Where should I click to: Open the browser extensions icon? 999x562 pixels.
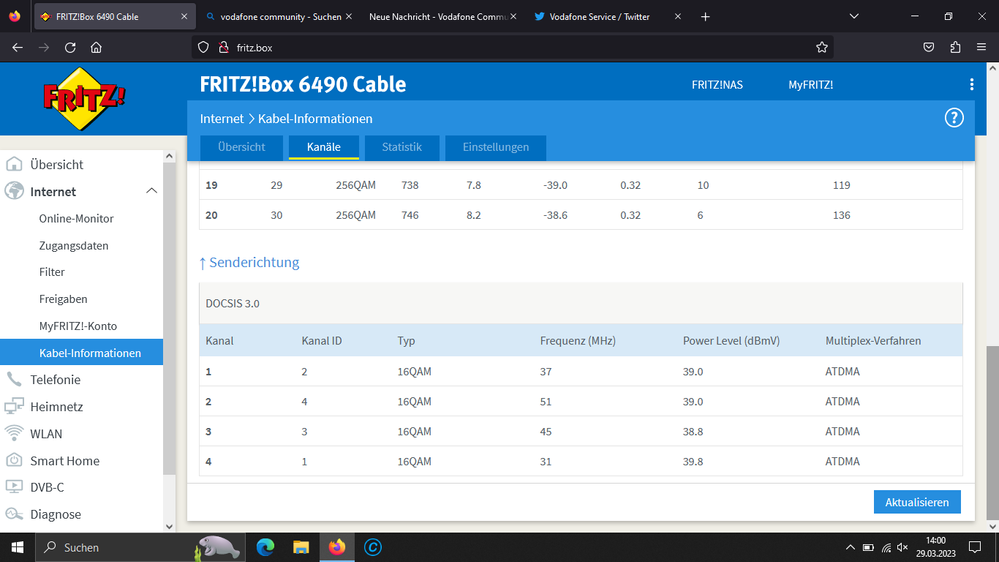click(955, 48)
